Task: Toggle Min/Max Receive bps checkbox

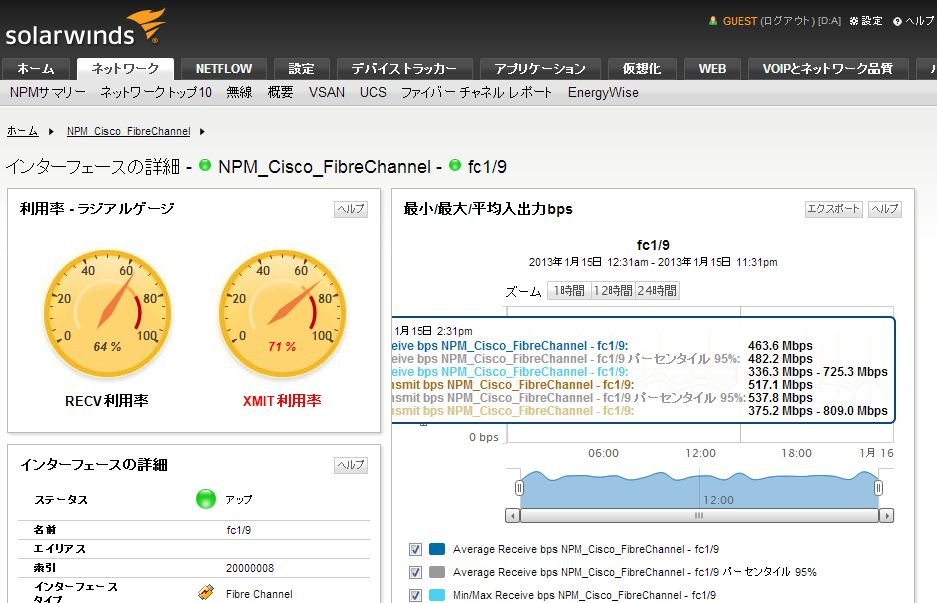Action: click(415, 595)
